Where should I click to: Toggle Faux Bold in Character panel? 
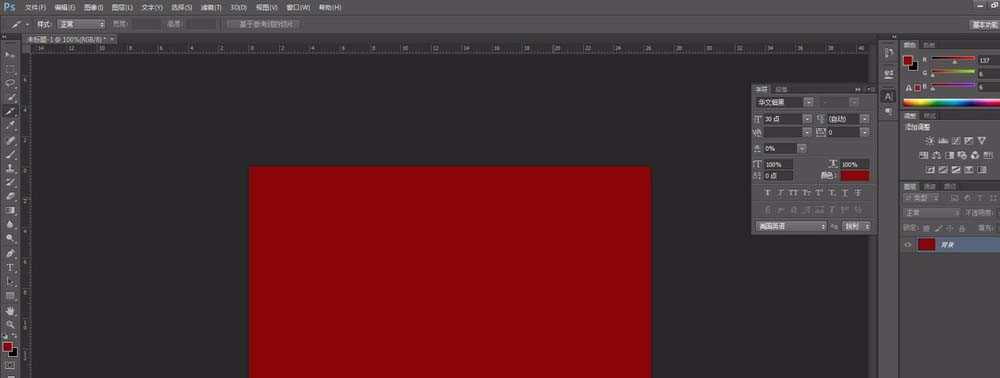pyautogui.click(x=767, y=193)
